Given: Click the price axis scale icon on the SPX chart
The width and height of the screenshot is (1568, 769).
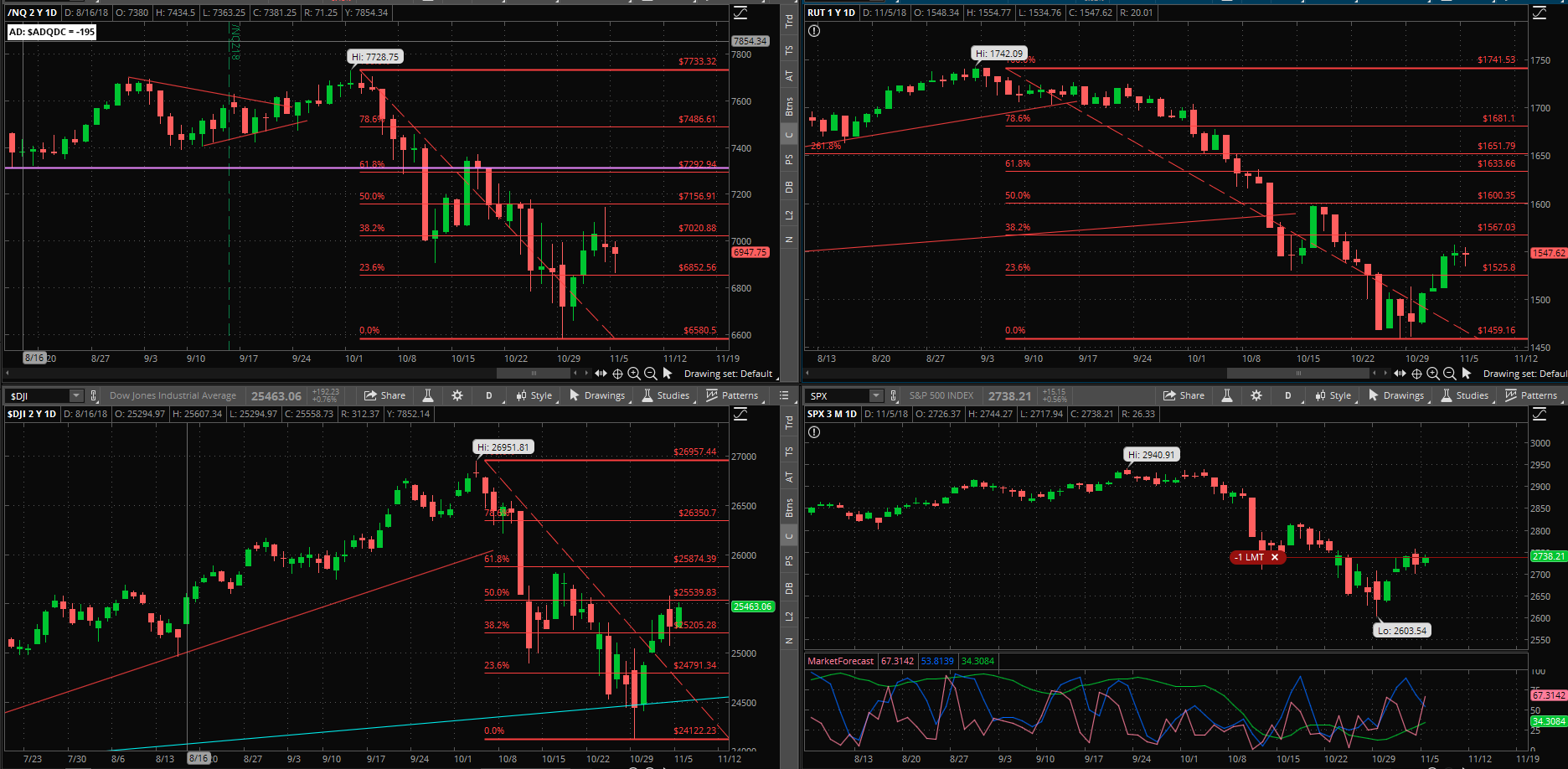Looking at the screenshot, I should point(1540,414).
